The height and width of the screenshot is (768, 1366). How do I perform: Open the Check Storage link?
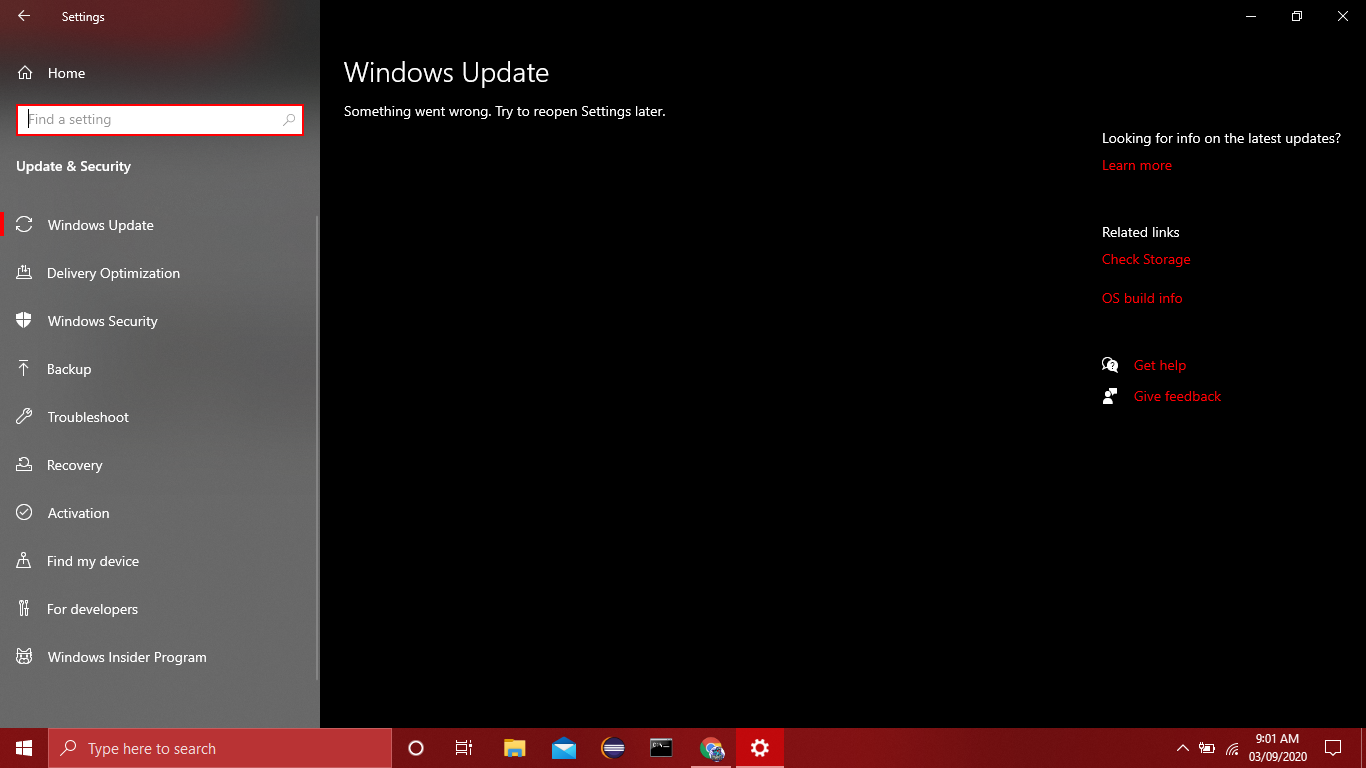coord(1146,259)
